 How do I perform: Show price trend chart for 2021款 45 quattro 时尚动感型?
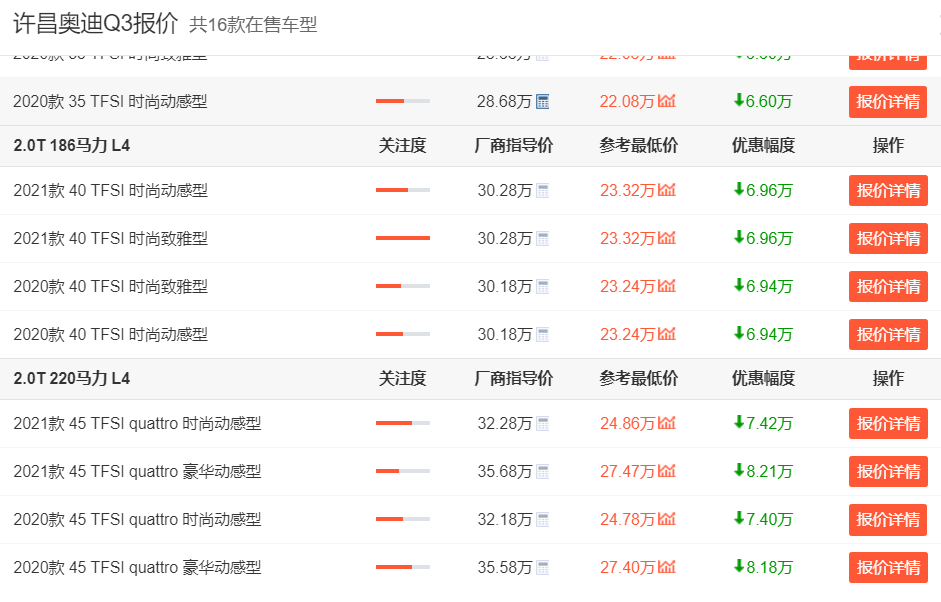[667, 423]
